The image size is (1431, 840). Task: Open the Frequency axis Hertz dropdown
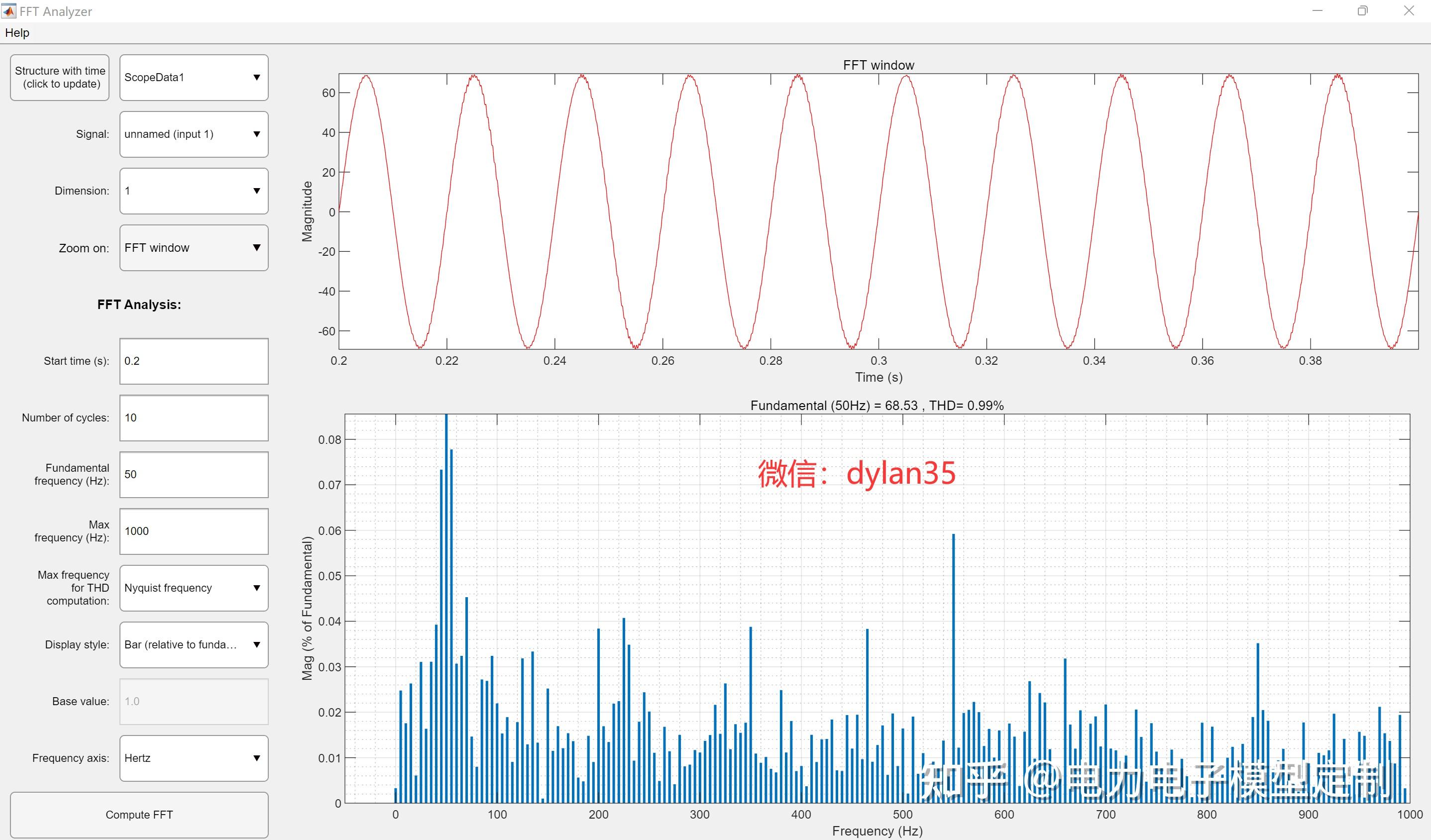[194, 758]
